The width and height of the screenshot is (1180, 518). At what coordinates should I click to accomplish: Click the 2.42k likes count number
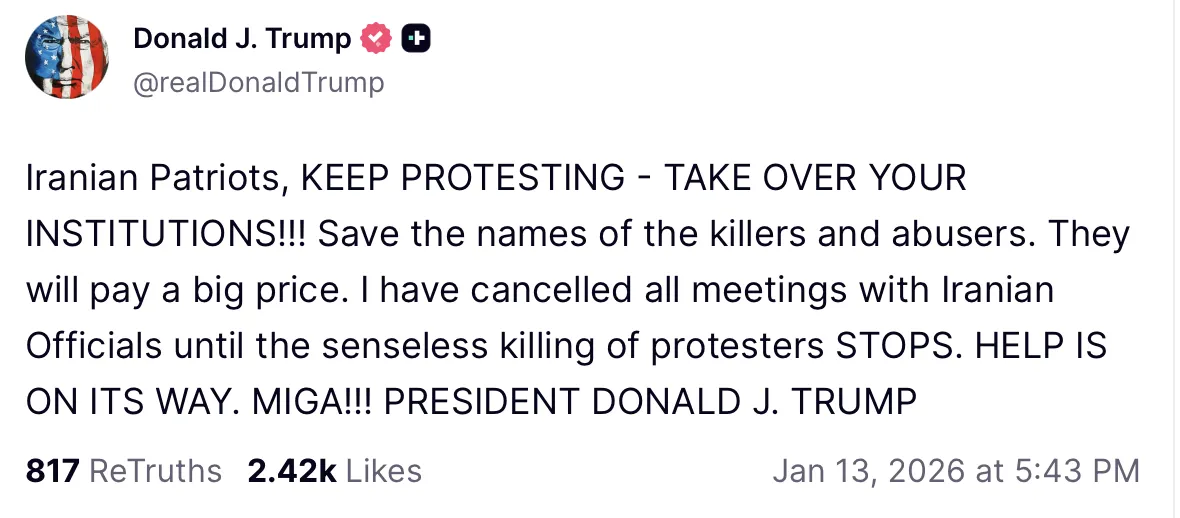click(x=292, y=471)
